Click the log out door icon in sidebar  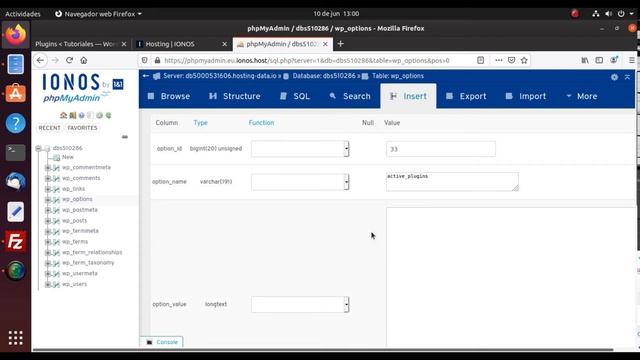72,116
